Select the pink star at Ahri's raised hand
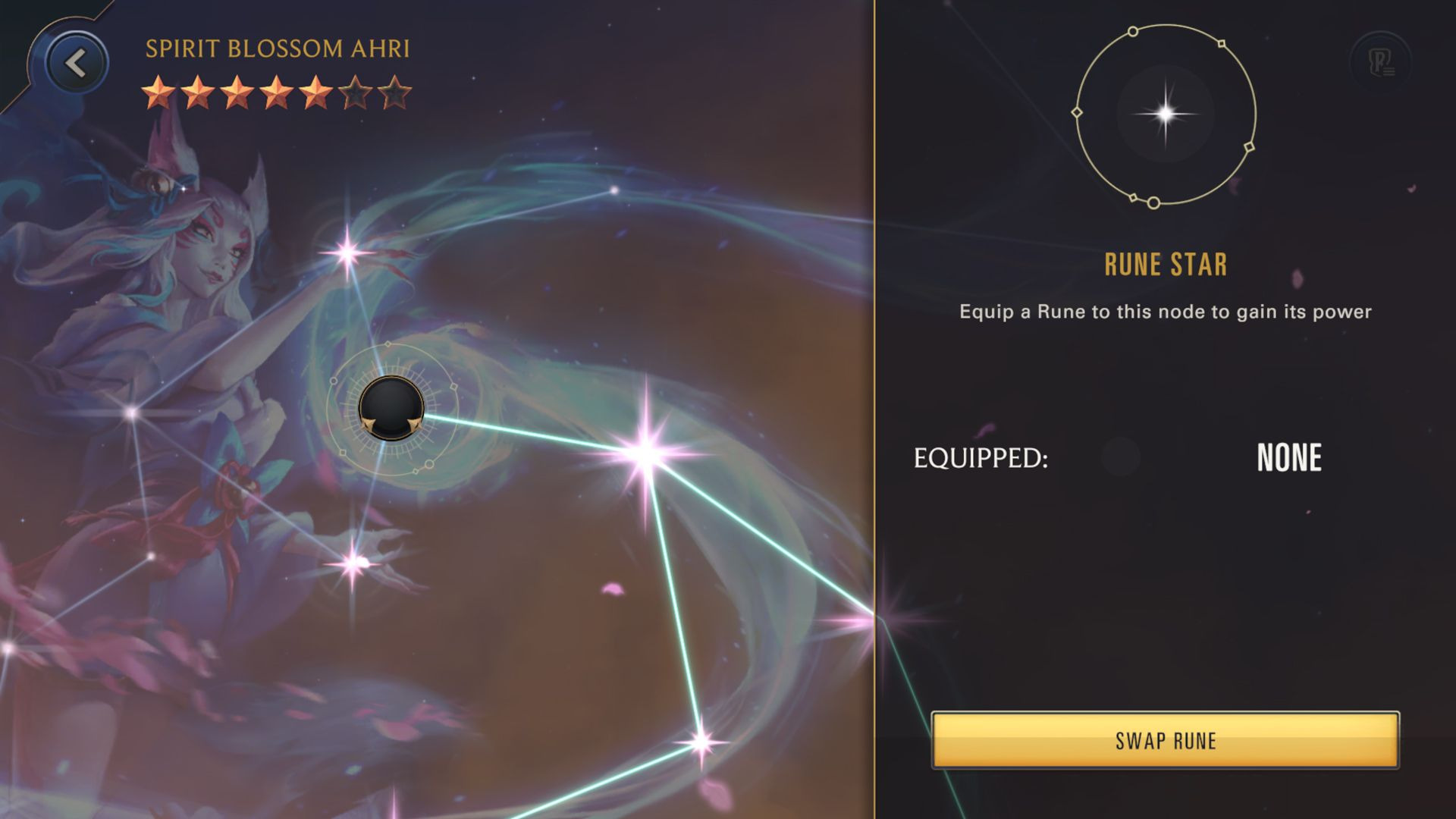 347,253
